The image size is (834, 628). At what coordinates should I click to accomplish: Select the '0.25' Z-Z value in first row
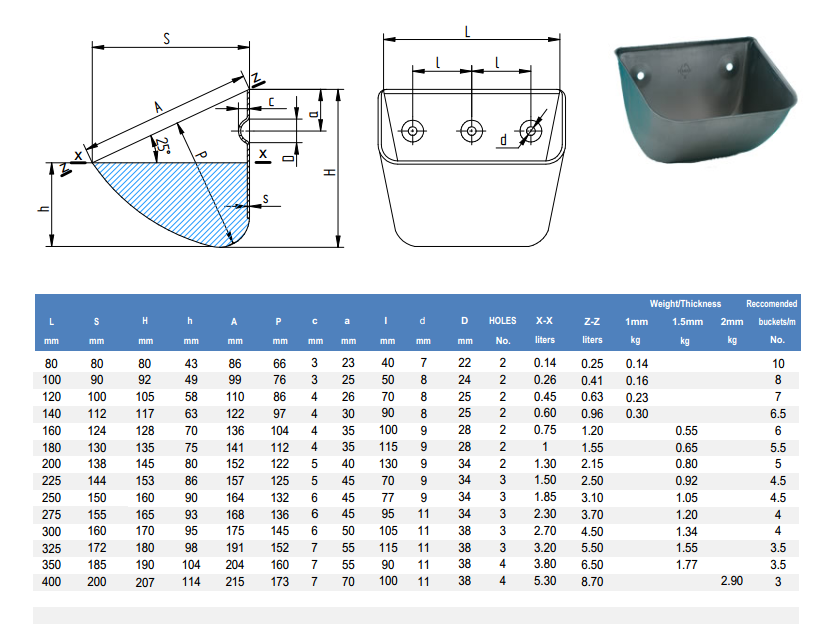click(x=592, y=364)
